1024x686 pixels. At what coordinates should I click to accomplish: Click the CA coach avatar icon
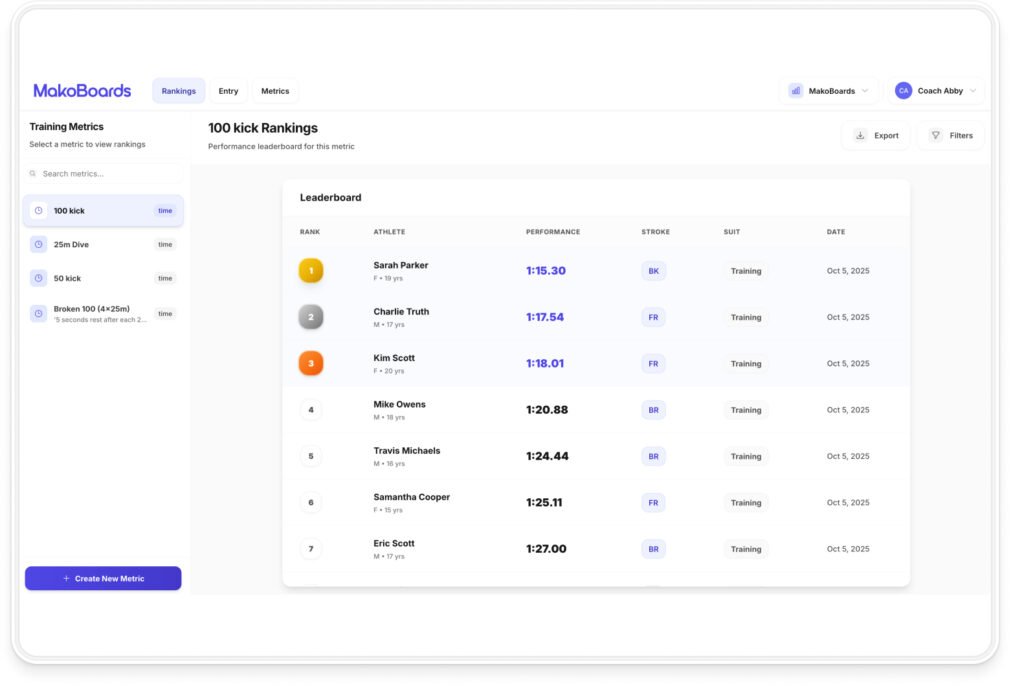(903, 91)
